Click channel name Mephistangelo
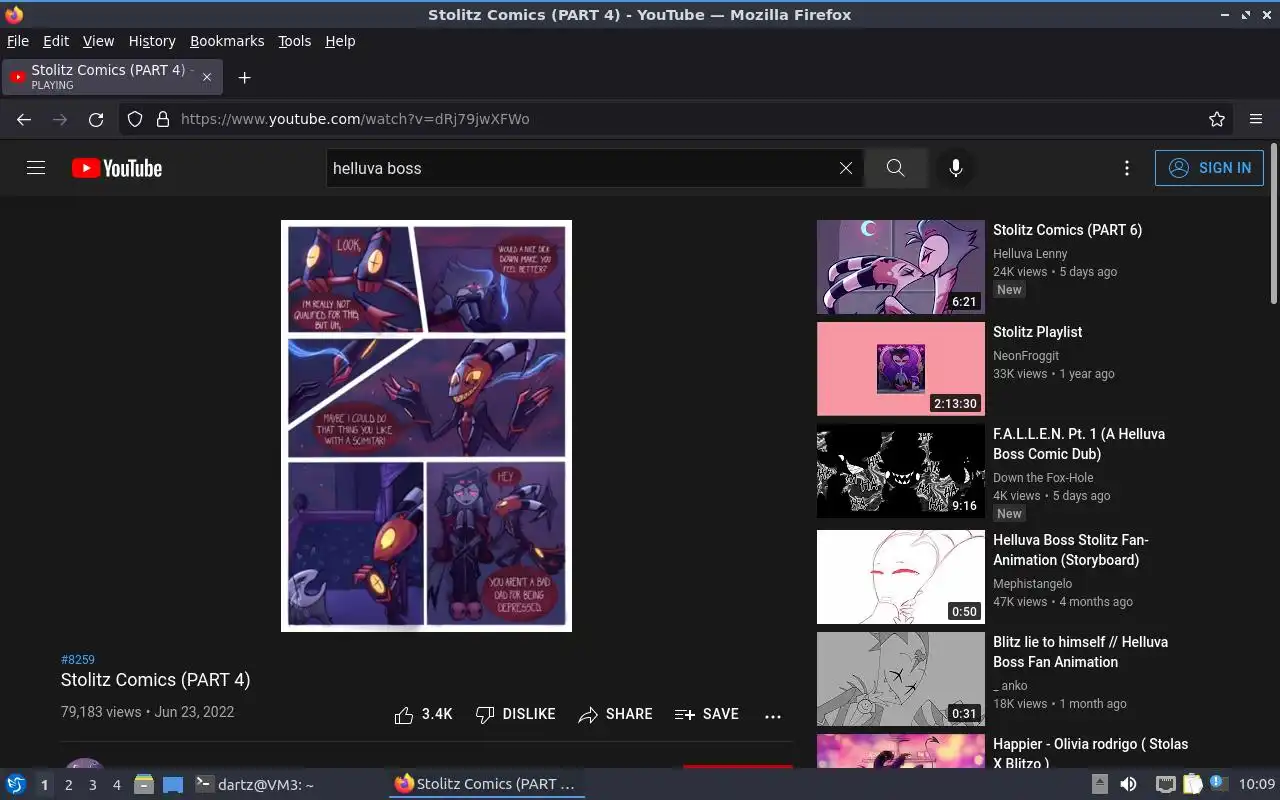This screenshot has width=1280, height=800. click(x=1032, y=584)
